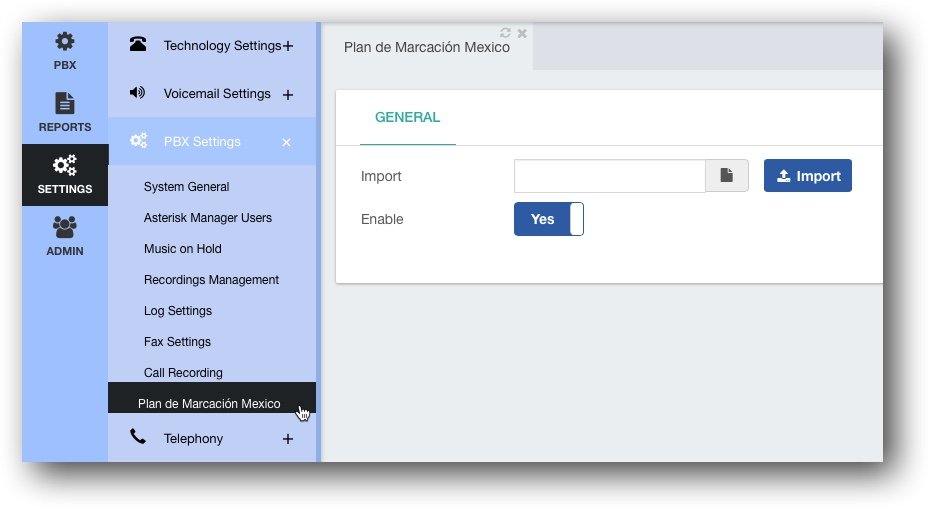Click the Import file path field
This screenshot has height=508, width=929.
610,175
